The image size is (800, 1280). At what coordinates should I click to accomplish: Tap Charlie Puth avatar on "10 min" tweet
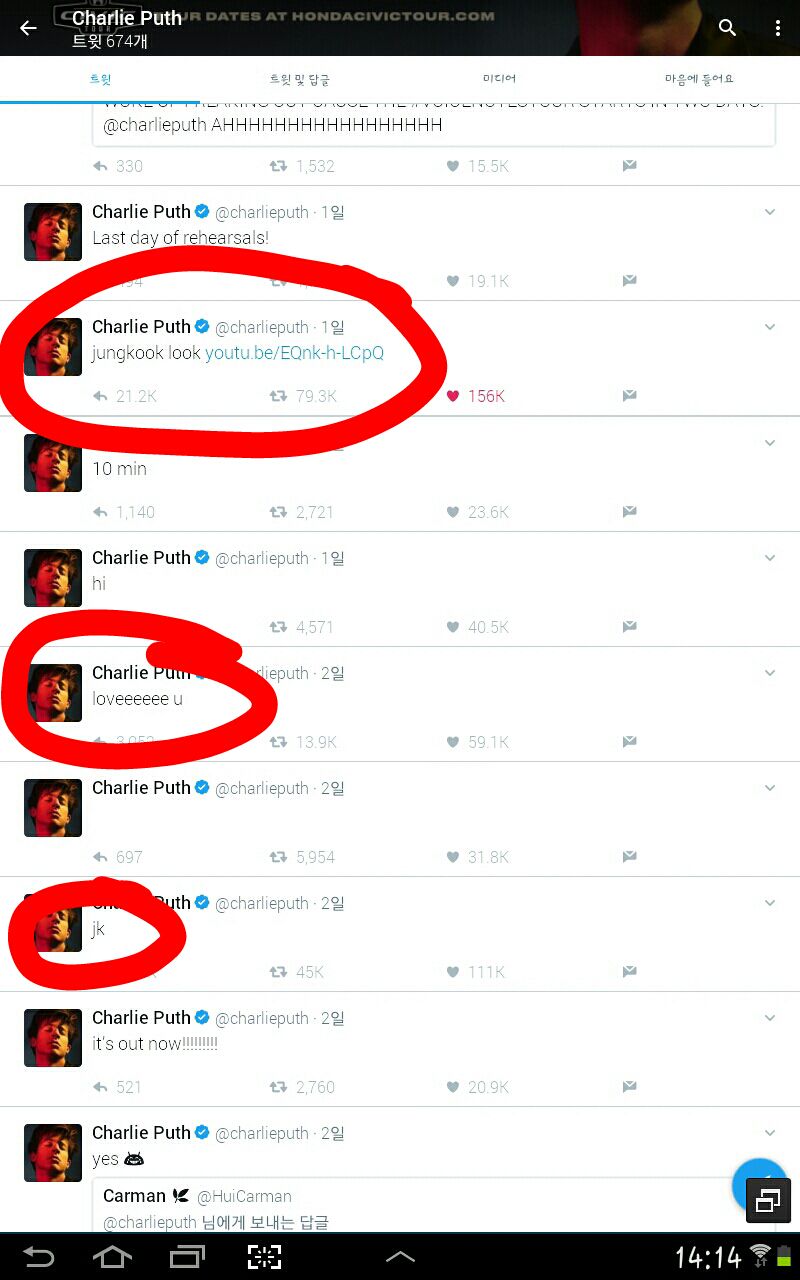point(53,463)
